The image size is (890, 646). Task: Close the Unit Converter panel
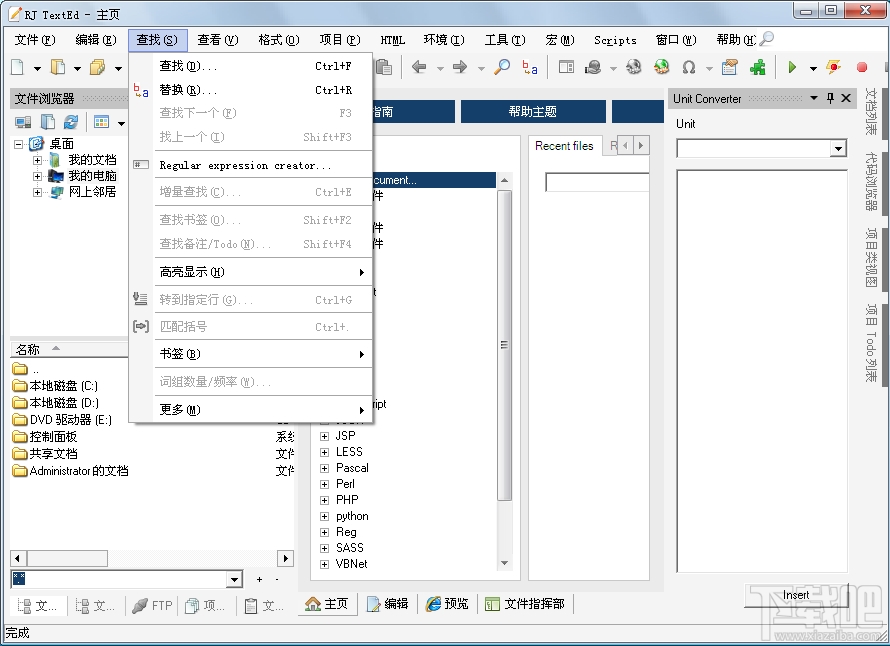pyautogui.click(x=846, y=98)
